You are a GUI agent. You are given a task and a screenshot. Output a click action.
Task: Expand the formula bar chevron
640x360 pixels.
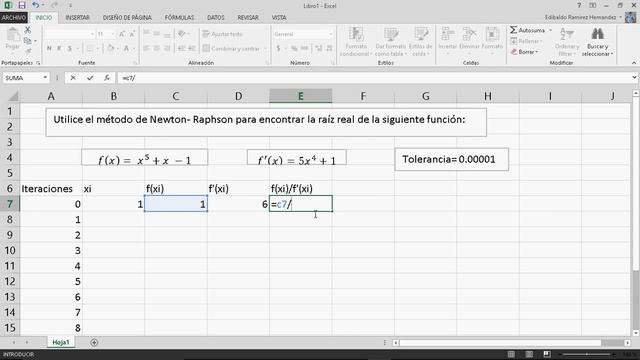(x=634, y=78)
